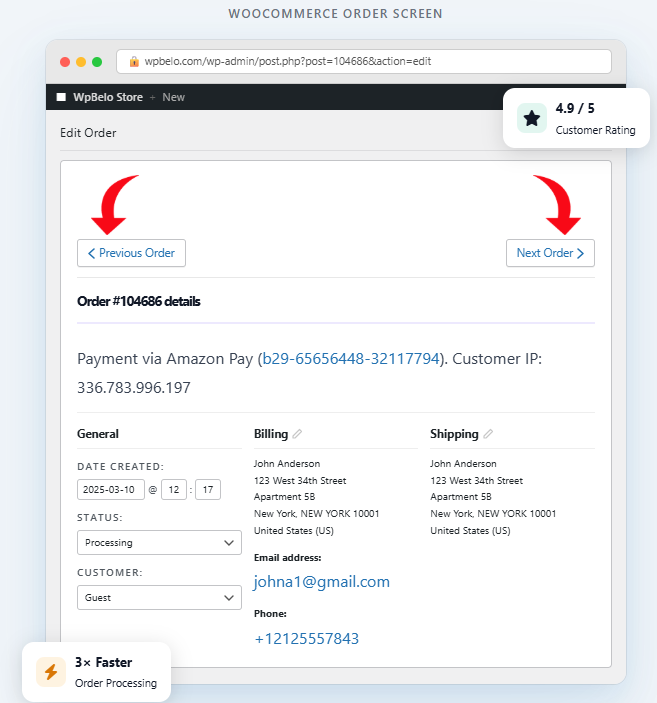Click the padlock icon in address bar
Viewport: 657px width, 703px height.
134,61
